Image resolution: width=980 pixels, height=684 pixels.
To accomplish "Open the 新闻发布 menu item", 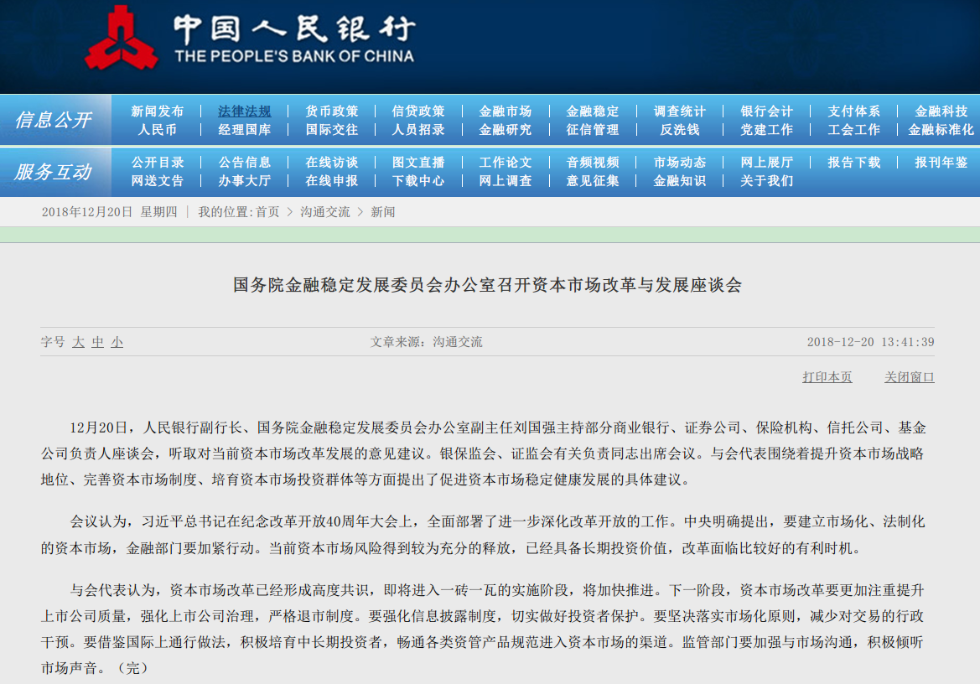I will (x=157, y=112).
